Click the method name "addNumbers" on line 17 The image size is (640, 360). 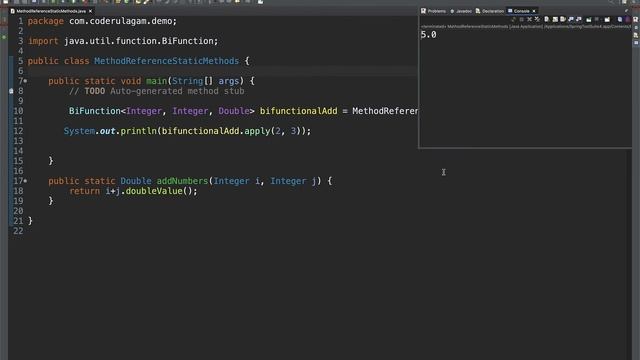(182, 181)
